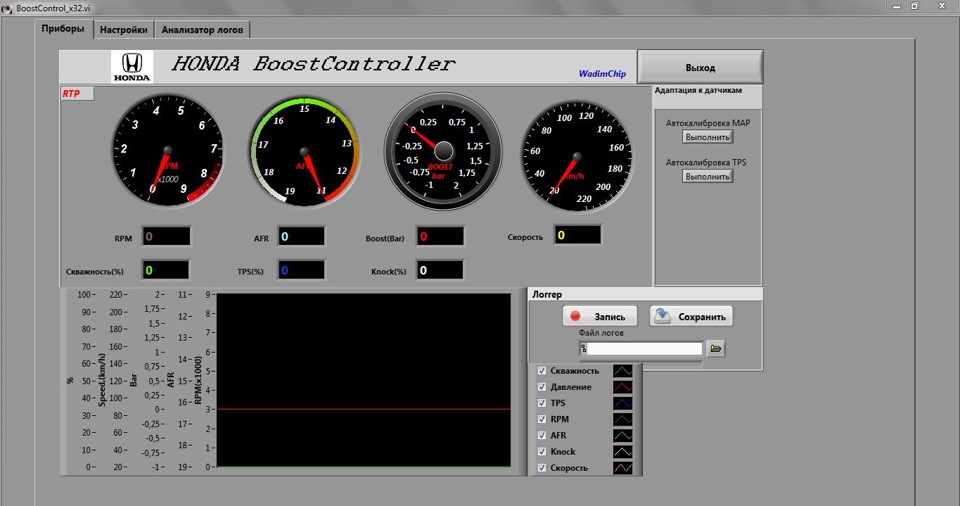
Task: Open the Анализатор логов tab
Action: coord(203,30)
